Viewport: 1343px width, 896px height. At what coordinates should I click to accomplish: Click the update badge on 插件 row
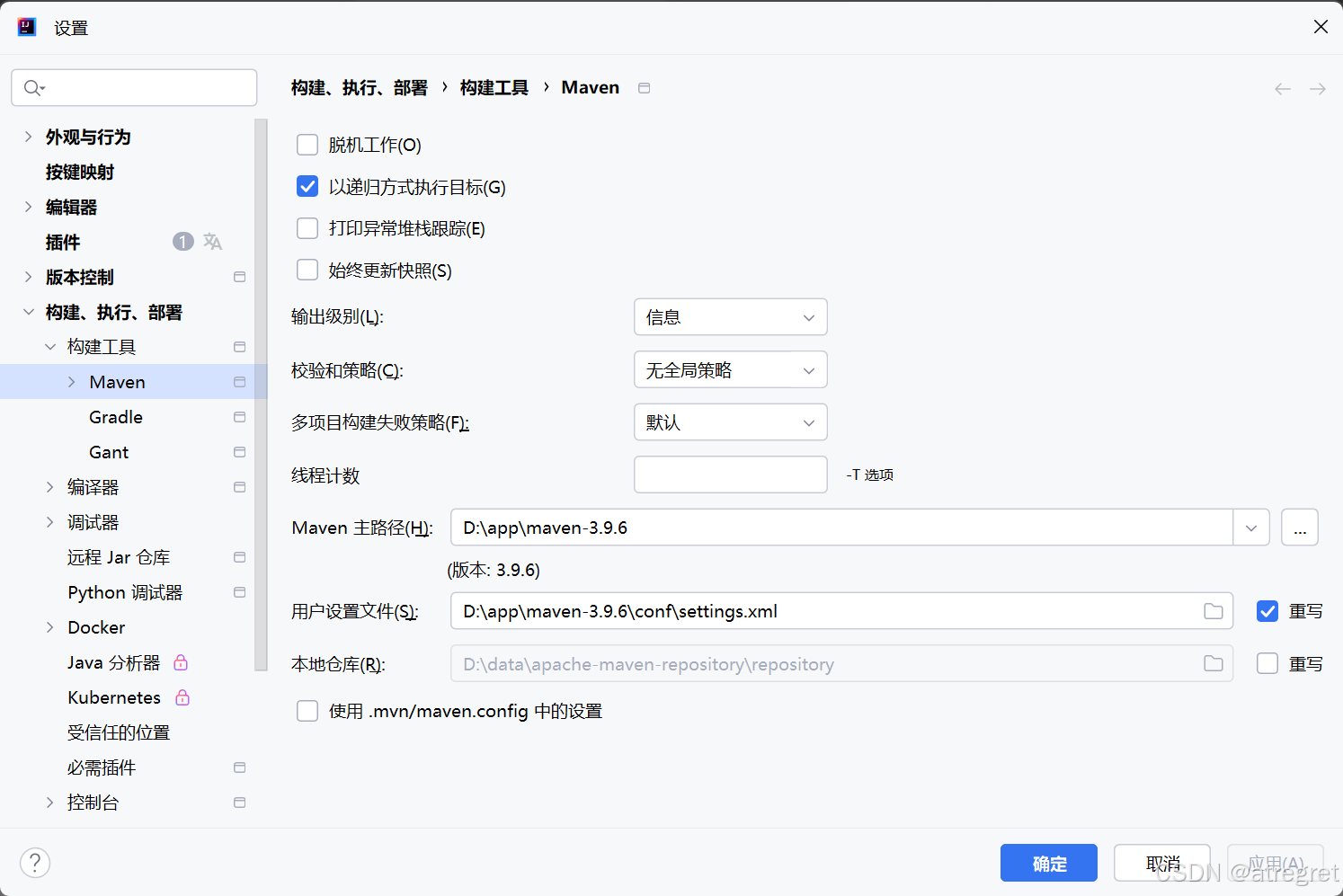pos(183,242)
